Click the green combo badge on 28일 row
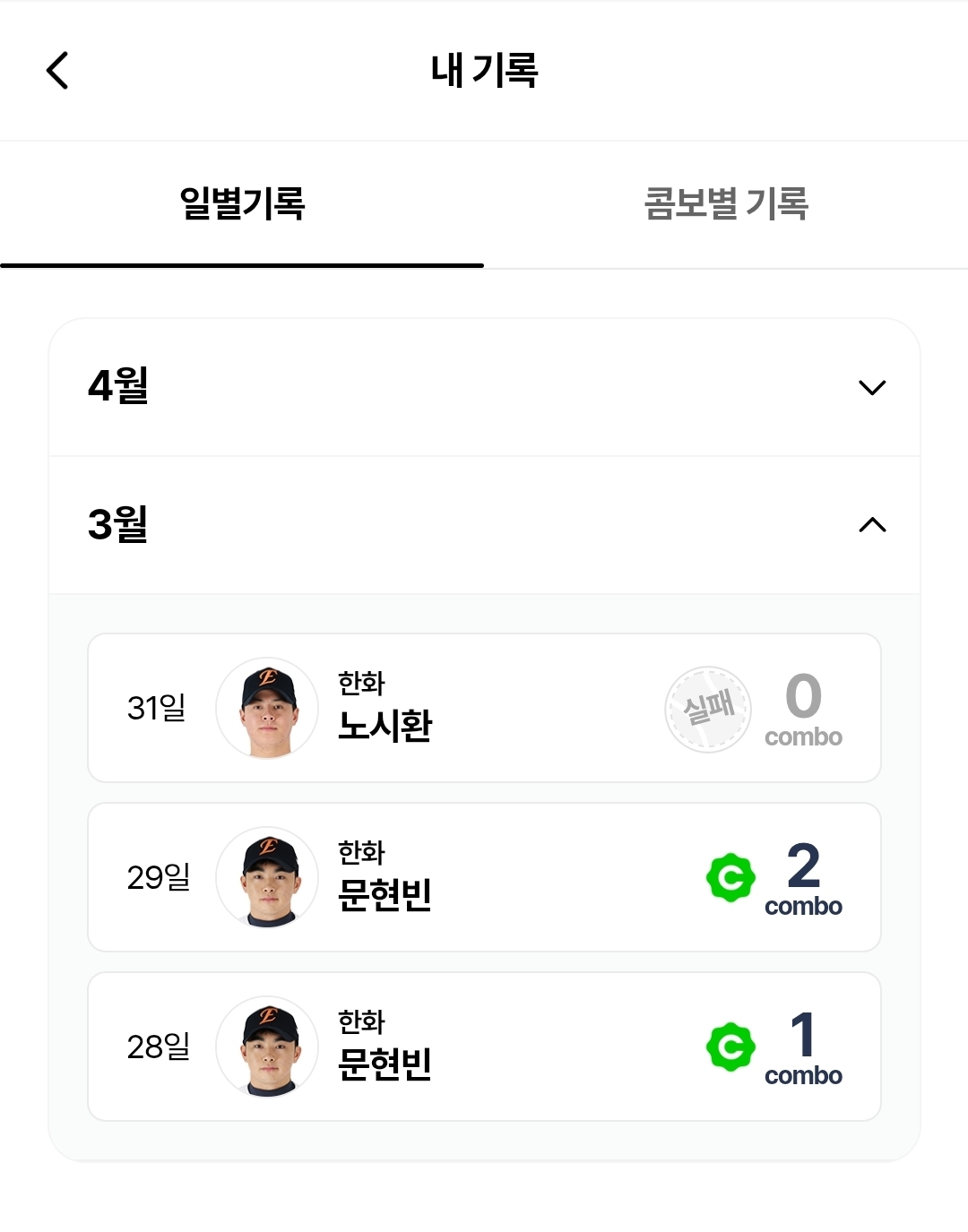Screen dimensions: 968x1232 point(730,1047)
